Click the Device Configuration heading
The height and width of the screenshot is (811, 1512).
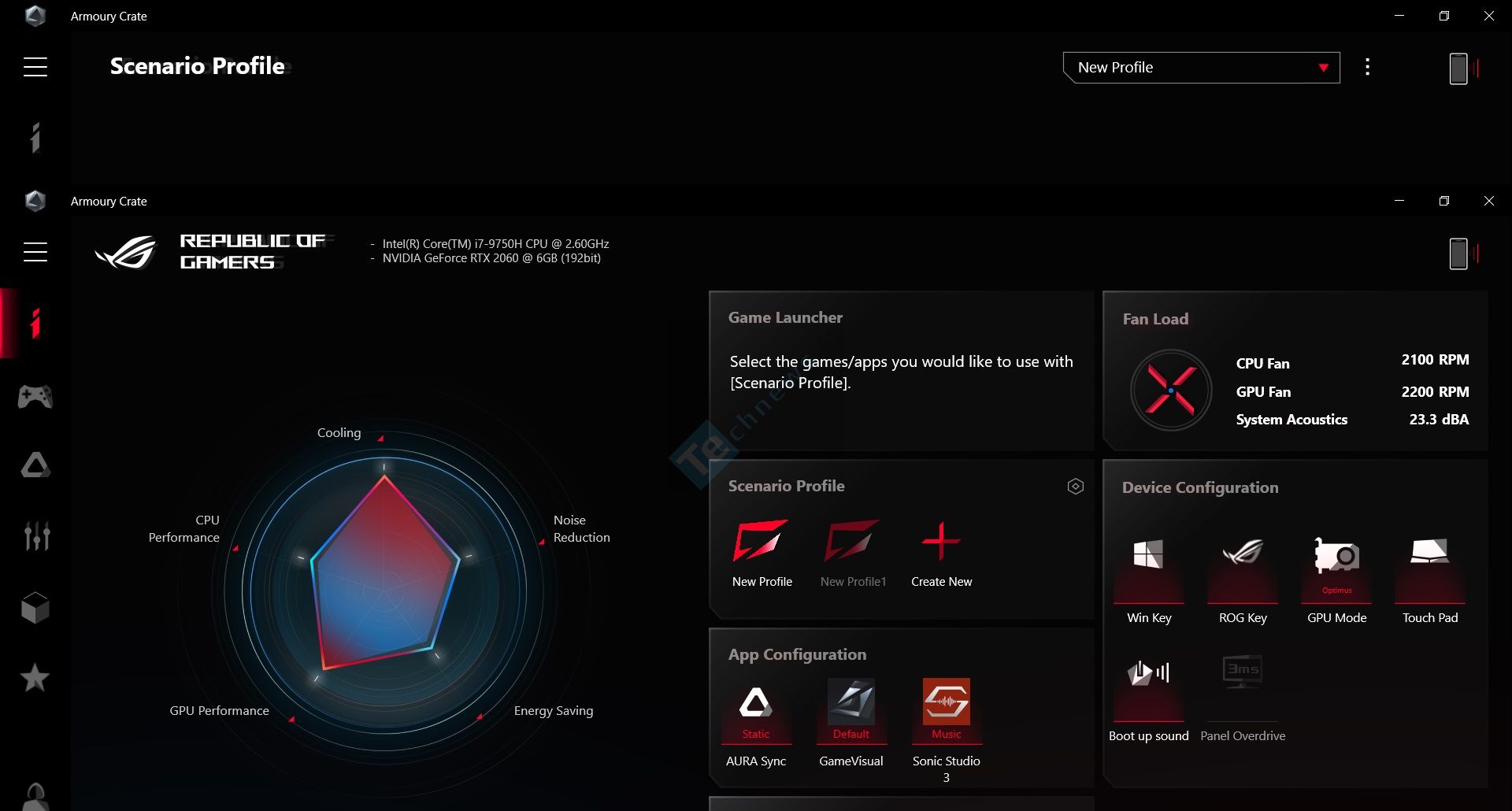pyautogui.click(x=1200, y=487)
